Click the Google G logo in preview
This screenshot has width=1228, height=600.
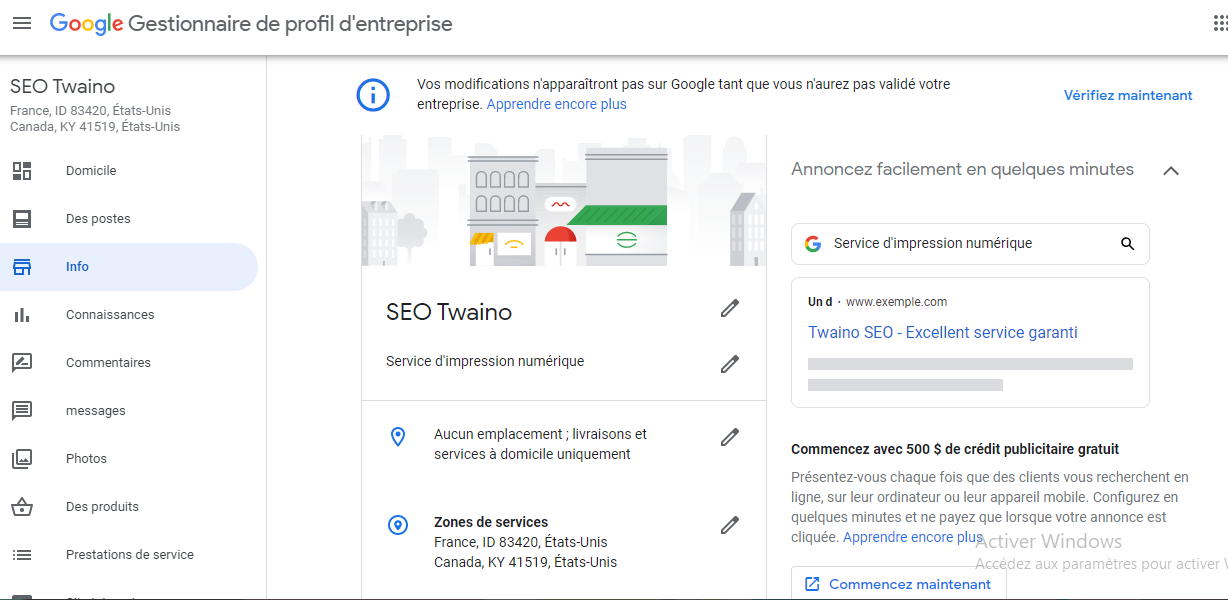coord(813,243)
